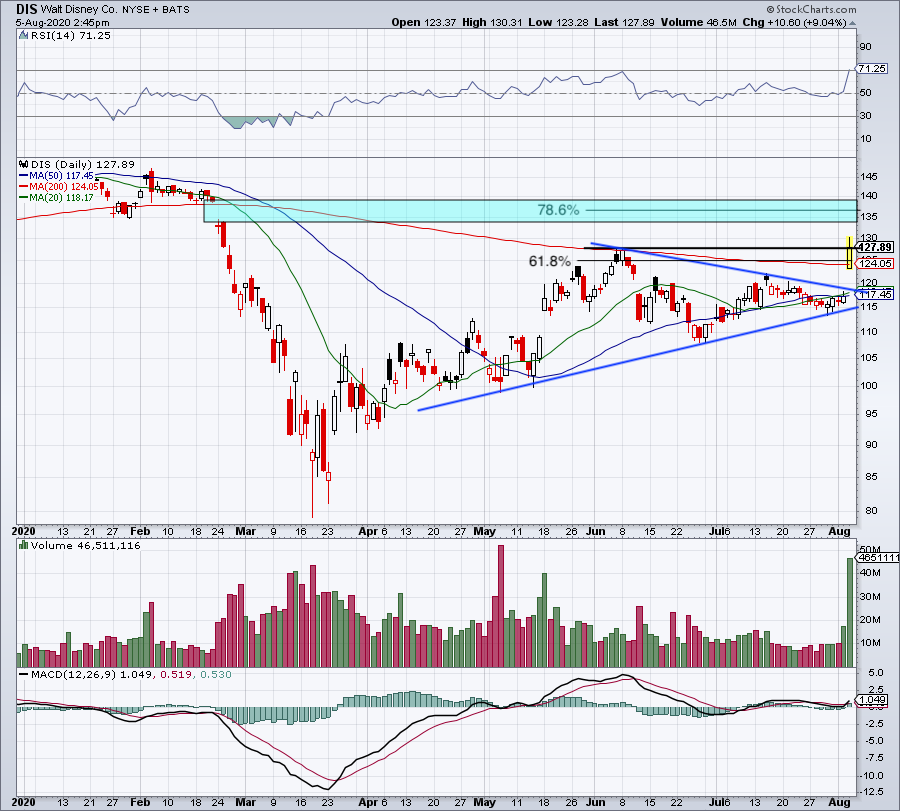This screenshot has width=900, height=811.
Task: Click the 71.25 RSI value tag
Action: pos(872,68)
